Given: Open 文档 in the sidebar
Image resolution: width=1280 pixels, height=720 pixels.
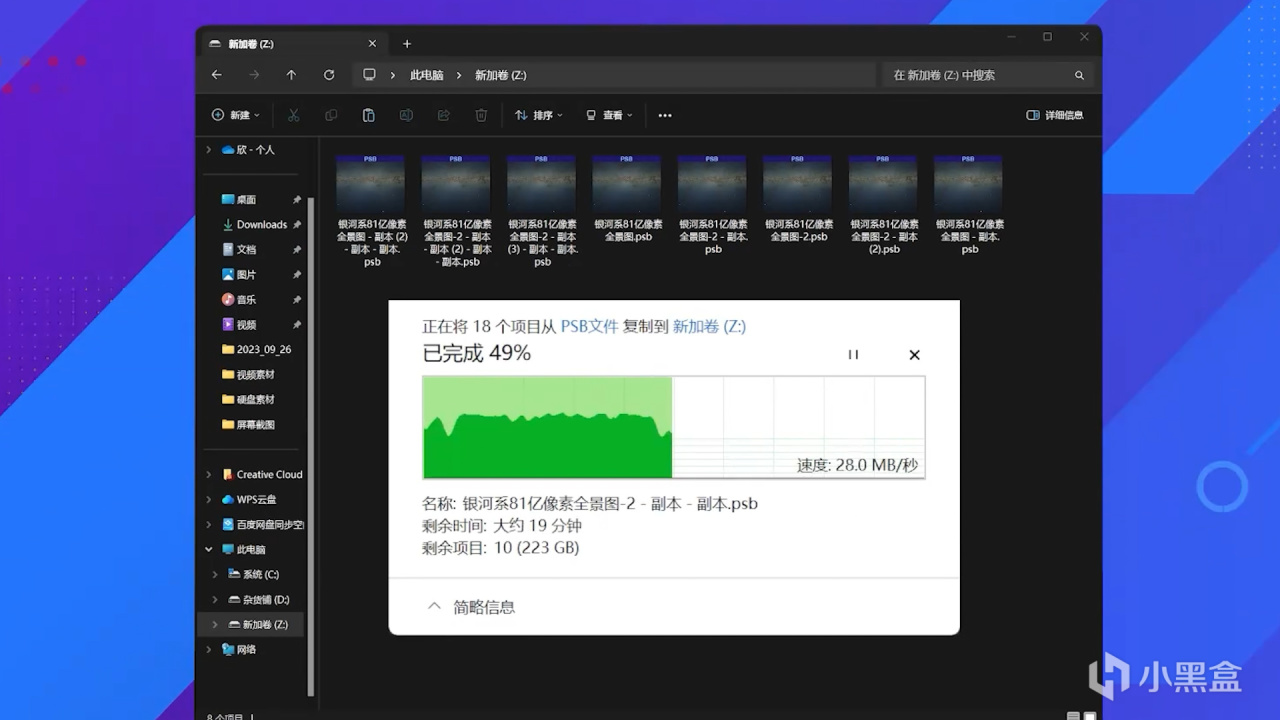Looking at the screenshot, I should (246, 250).
